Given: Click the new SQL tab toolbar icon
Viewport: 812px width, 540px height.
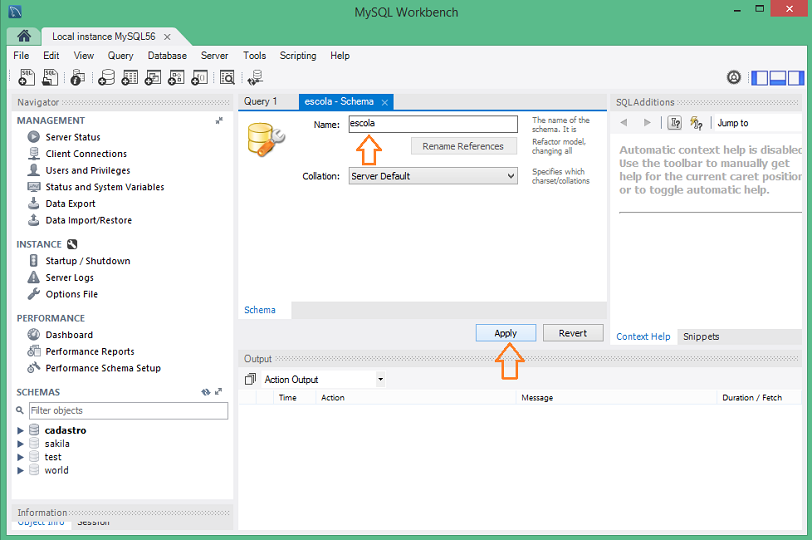Looking at the screenshot, I should pyautogui.click(x=27, y=77).
